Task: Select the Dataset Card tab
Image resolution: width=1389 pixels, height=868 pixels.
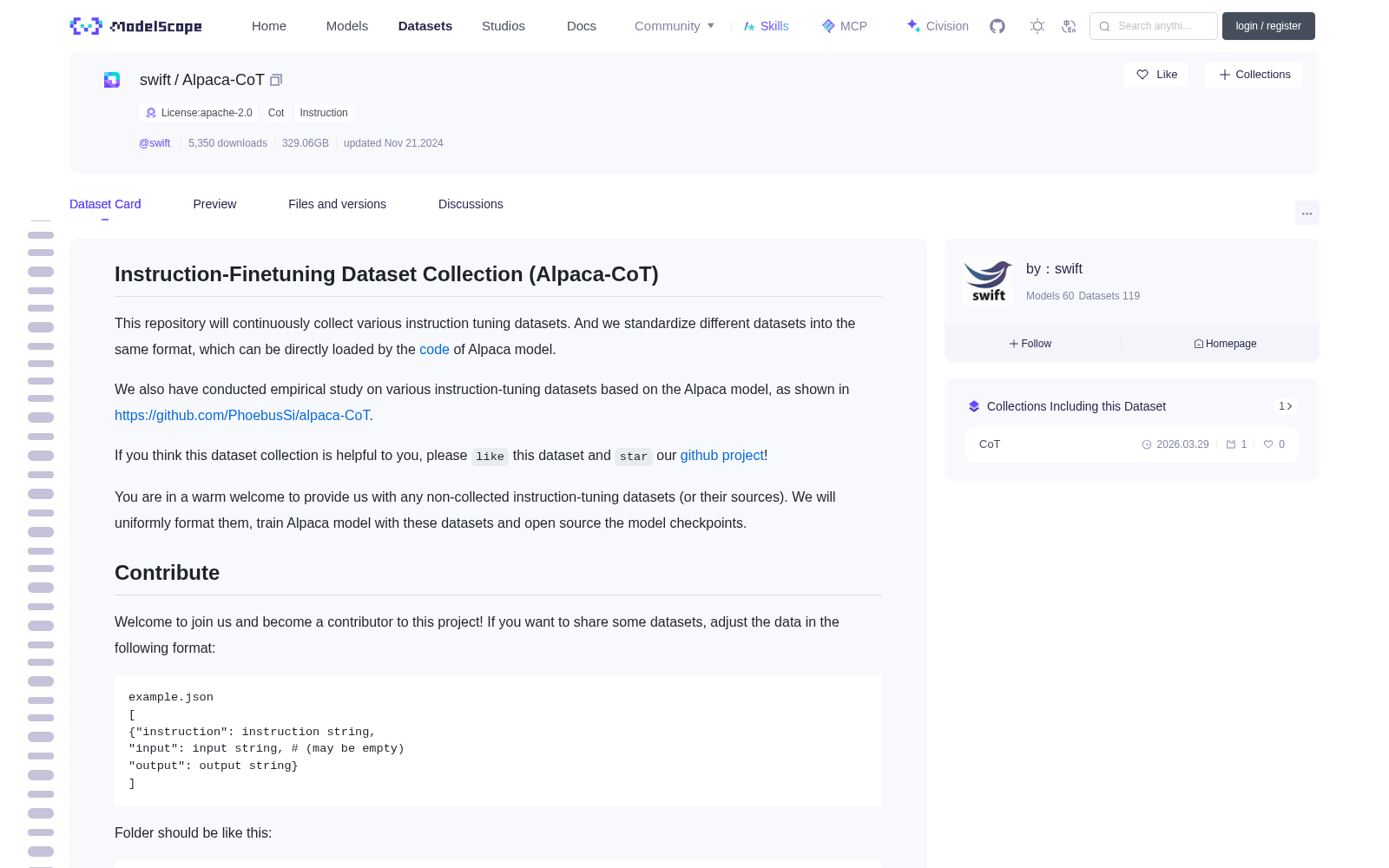Action: (105, 204)
